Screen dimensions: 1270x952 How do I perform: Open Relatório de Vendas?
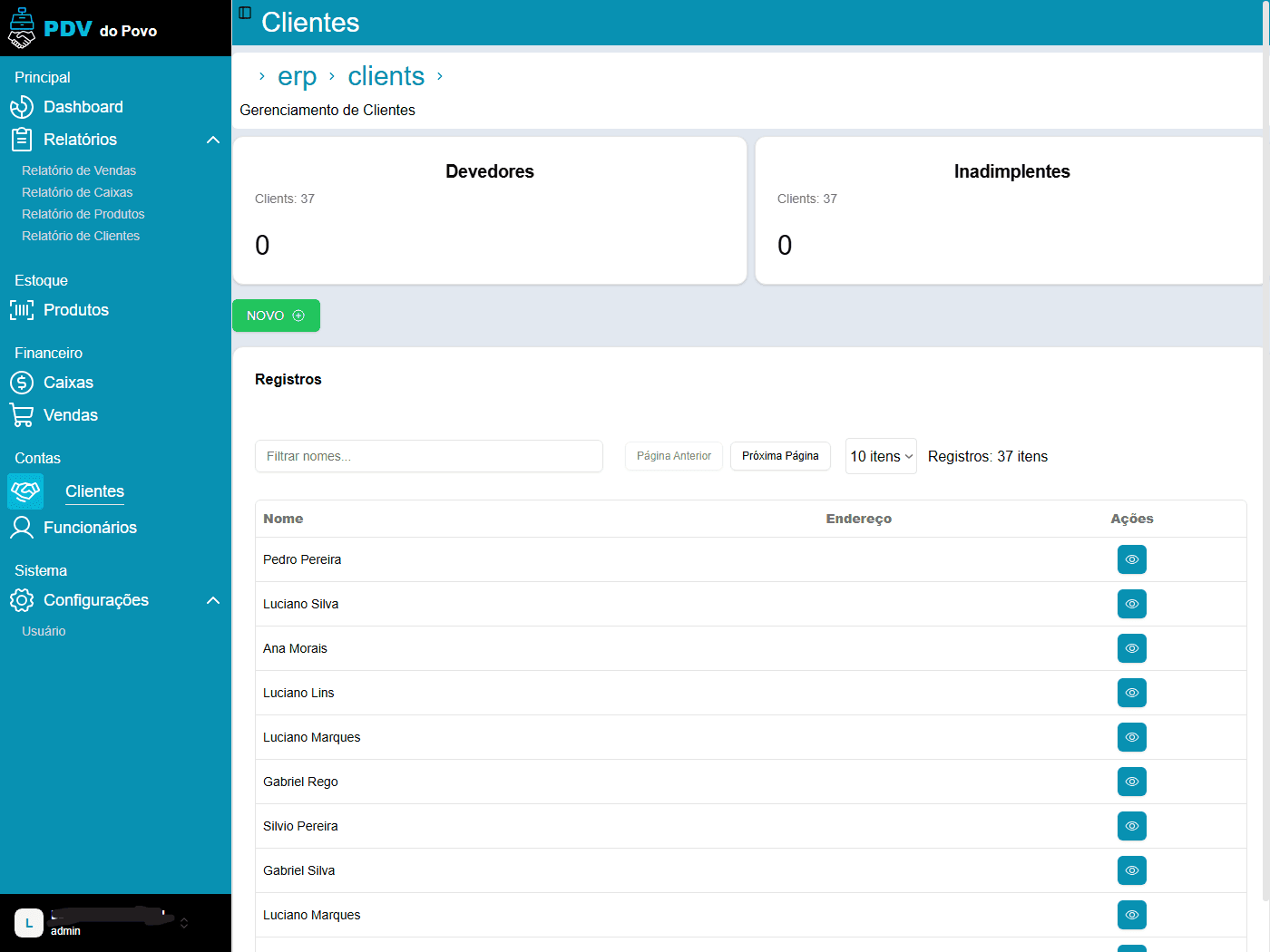79,170
